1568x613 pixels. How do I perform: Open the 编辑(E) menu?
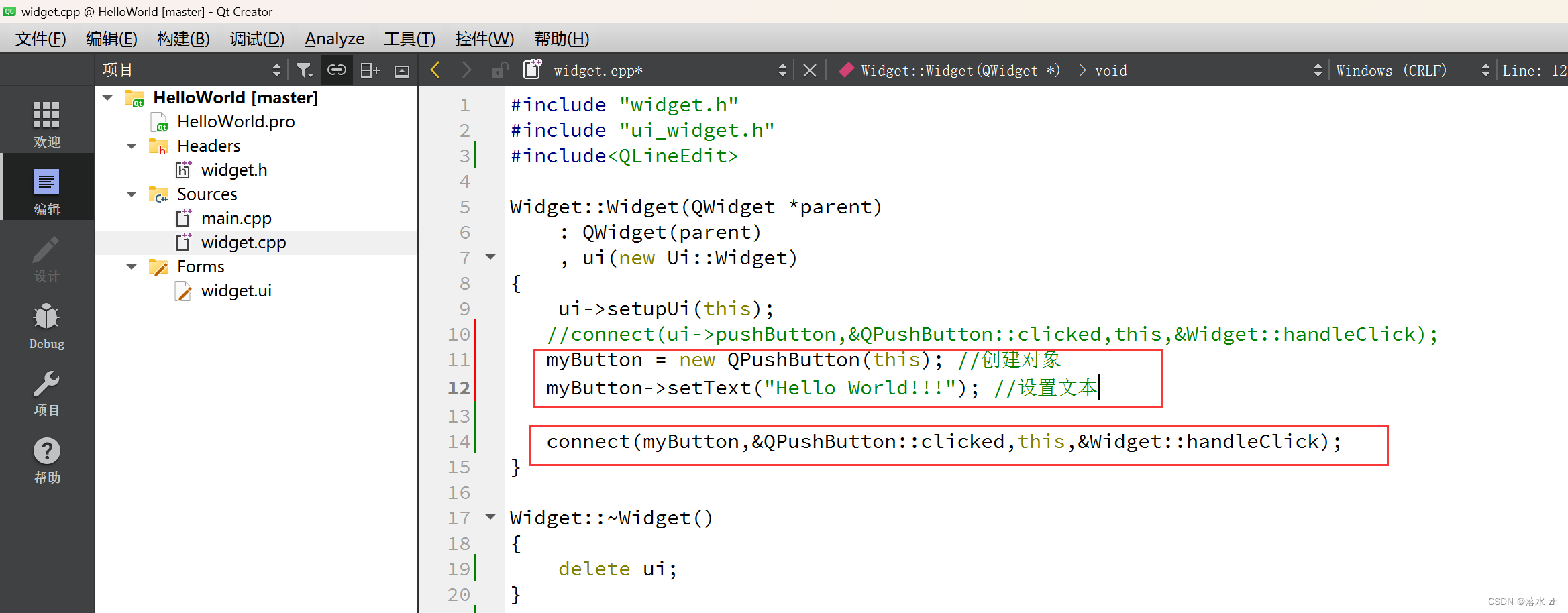tap(111, 39)
